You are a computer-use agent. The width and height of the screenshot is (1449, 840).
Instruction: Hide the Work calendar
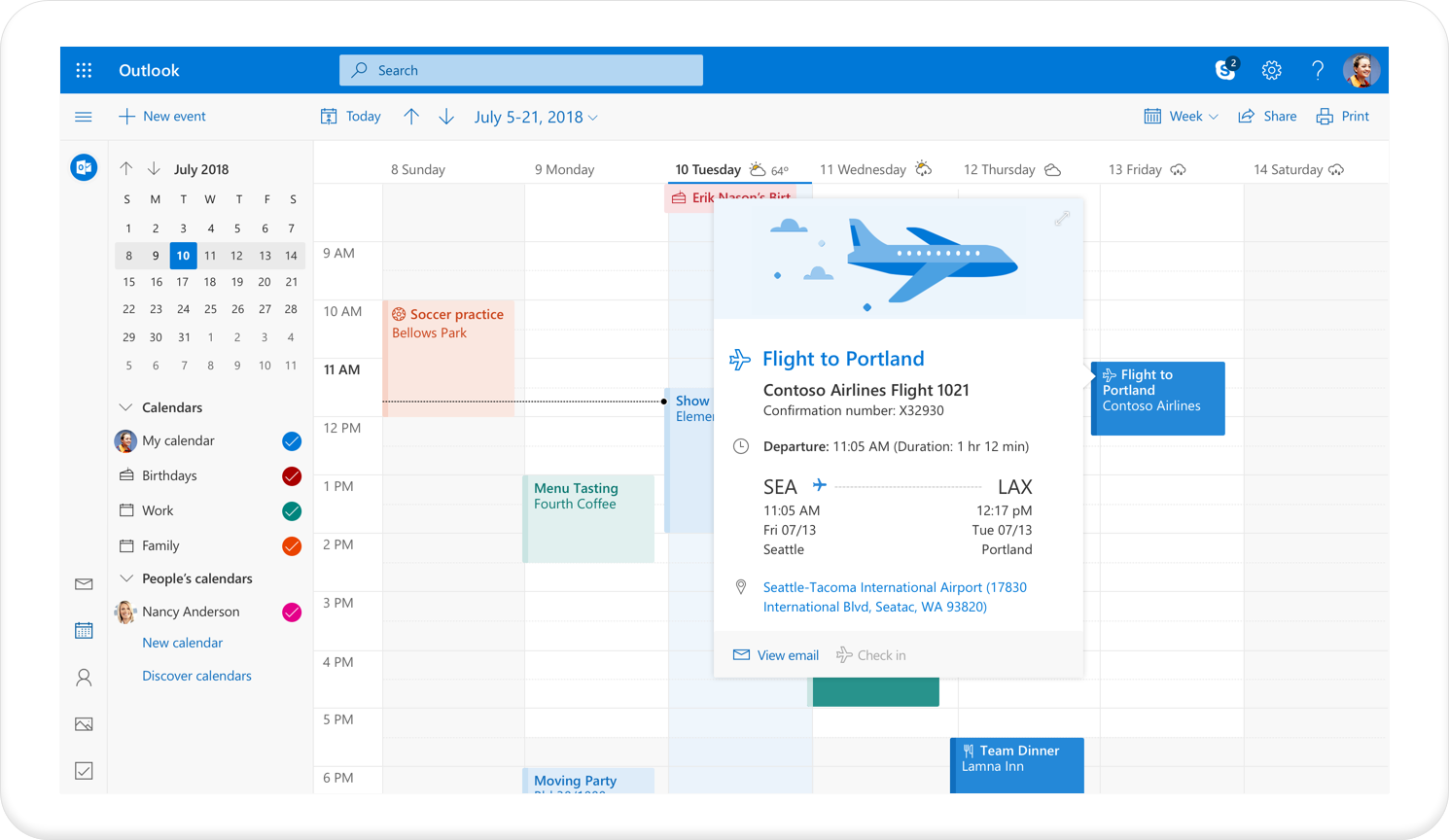coord(292,510)
